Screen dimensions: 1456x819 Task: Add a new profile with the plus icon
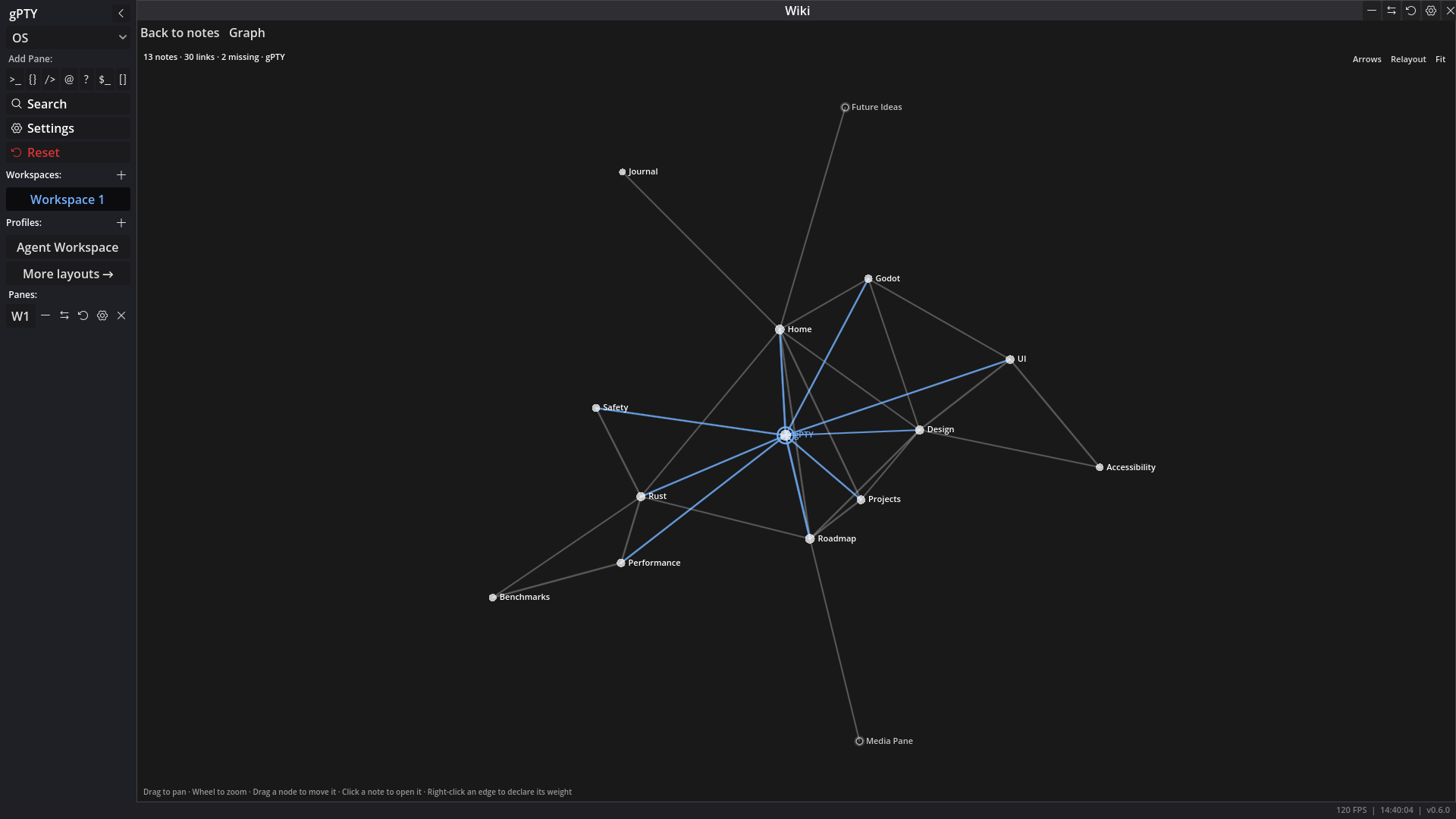tap(121, 223)
